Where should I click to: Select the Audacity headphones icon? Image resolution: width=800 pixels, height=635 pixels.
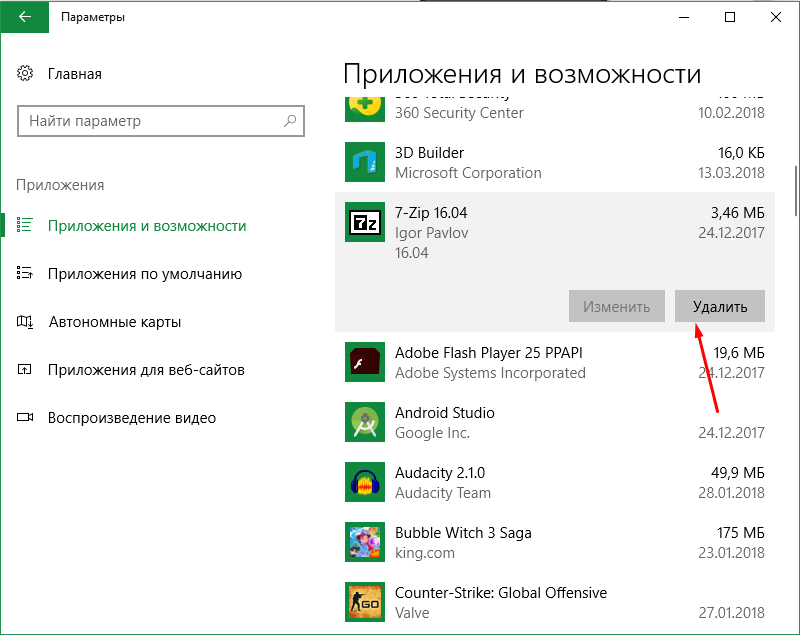[365, 482]
